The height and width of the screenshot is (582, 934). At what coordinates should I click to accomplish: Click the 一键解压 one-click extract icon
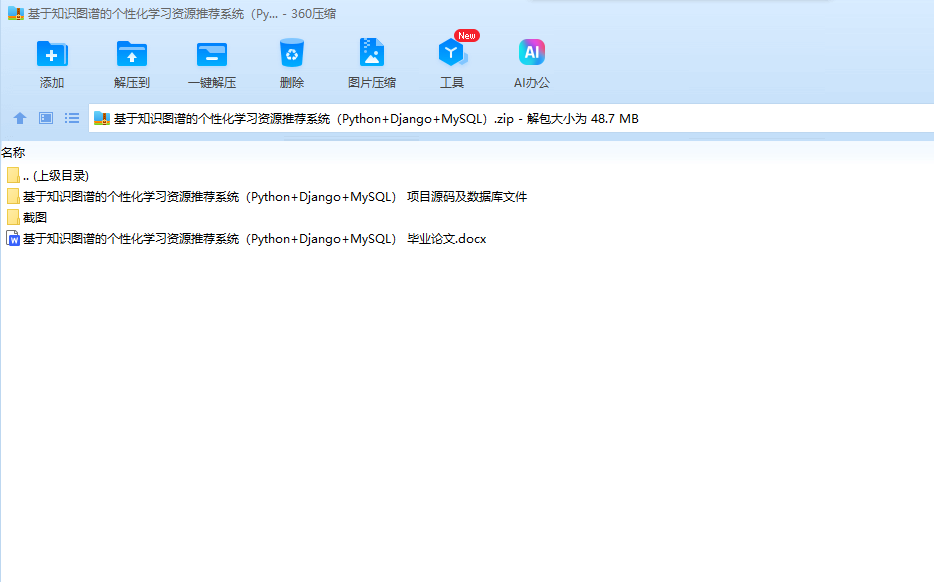point(212,54)
